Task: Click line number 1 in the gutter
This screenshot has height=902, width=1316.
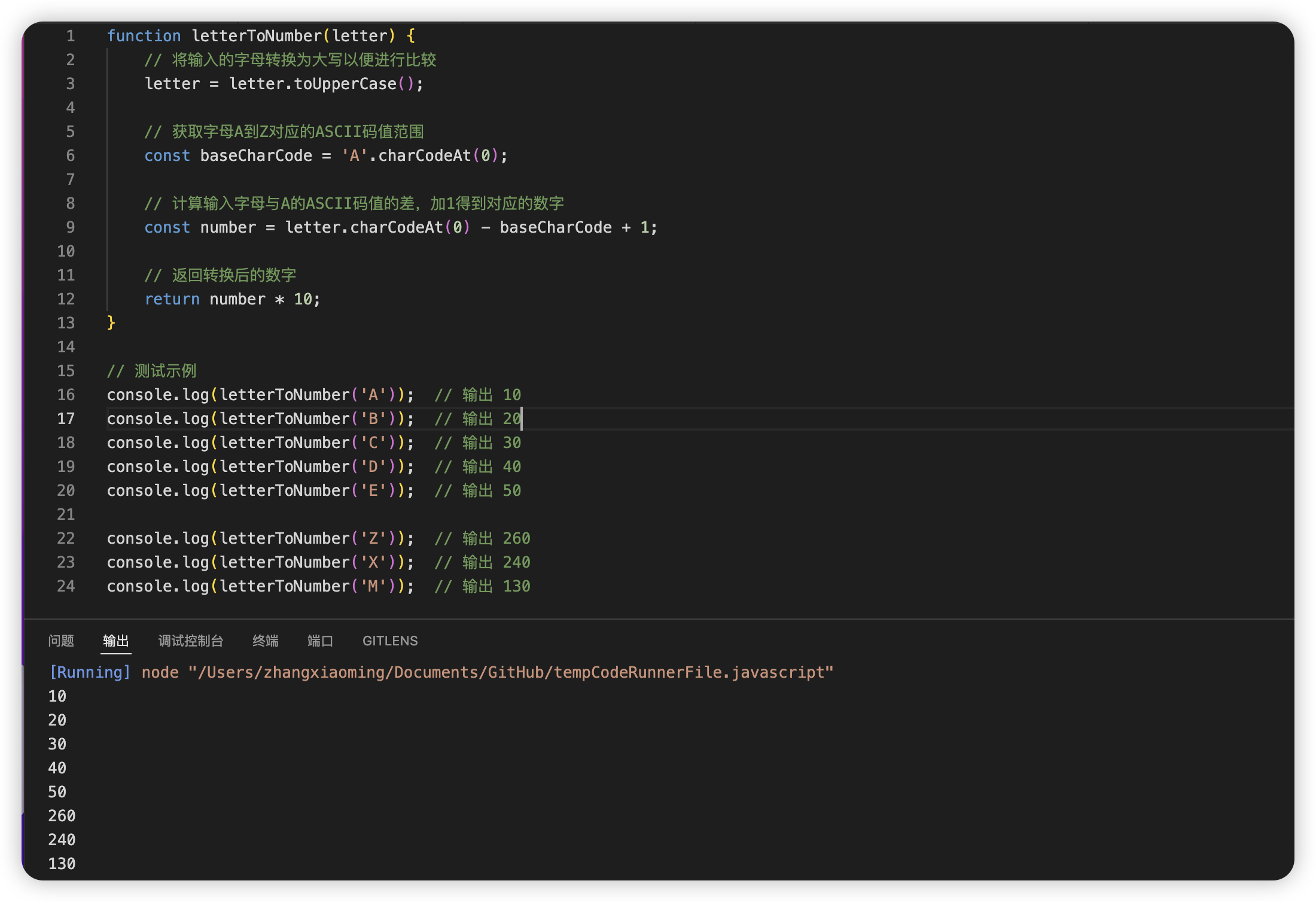Action: [x=70, y=36]
